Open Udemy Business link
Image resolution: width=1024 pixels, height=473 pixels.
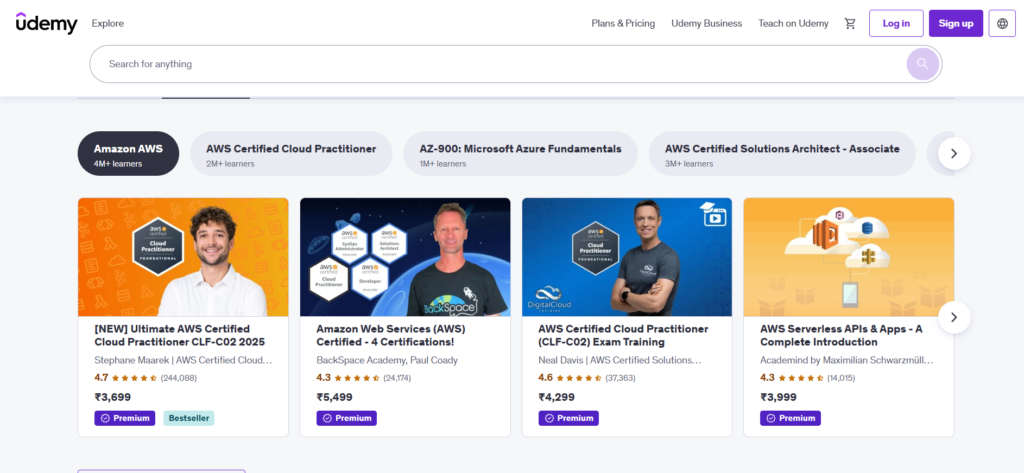coord(707,24)
